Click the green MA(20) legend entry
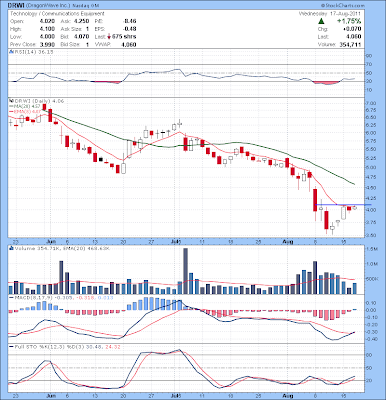Image resolution: width=386 pixels, height=400 pixels. coord(25,106)
